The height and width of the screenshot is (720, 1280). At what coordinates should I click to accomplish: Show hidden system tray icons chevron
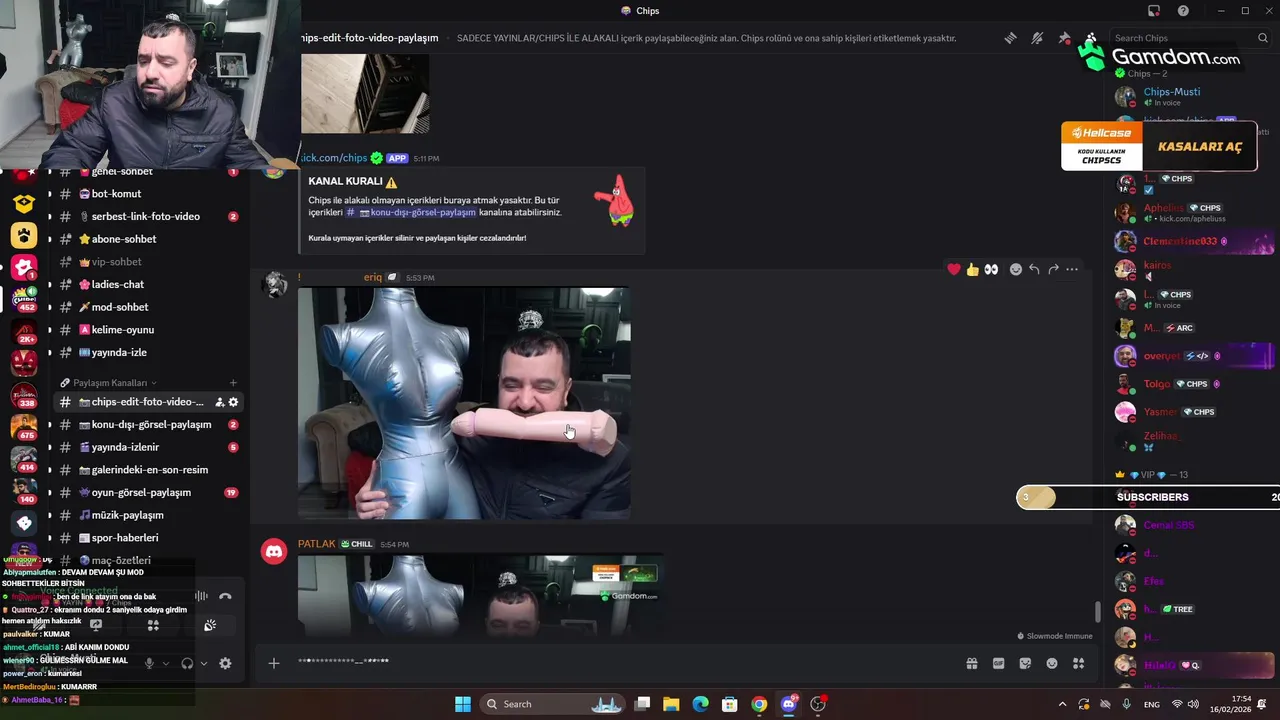[1062, 704]
